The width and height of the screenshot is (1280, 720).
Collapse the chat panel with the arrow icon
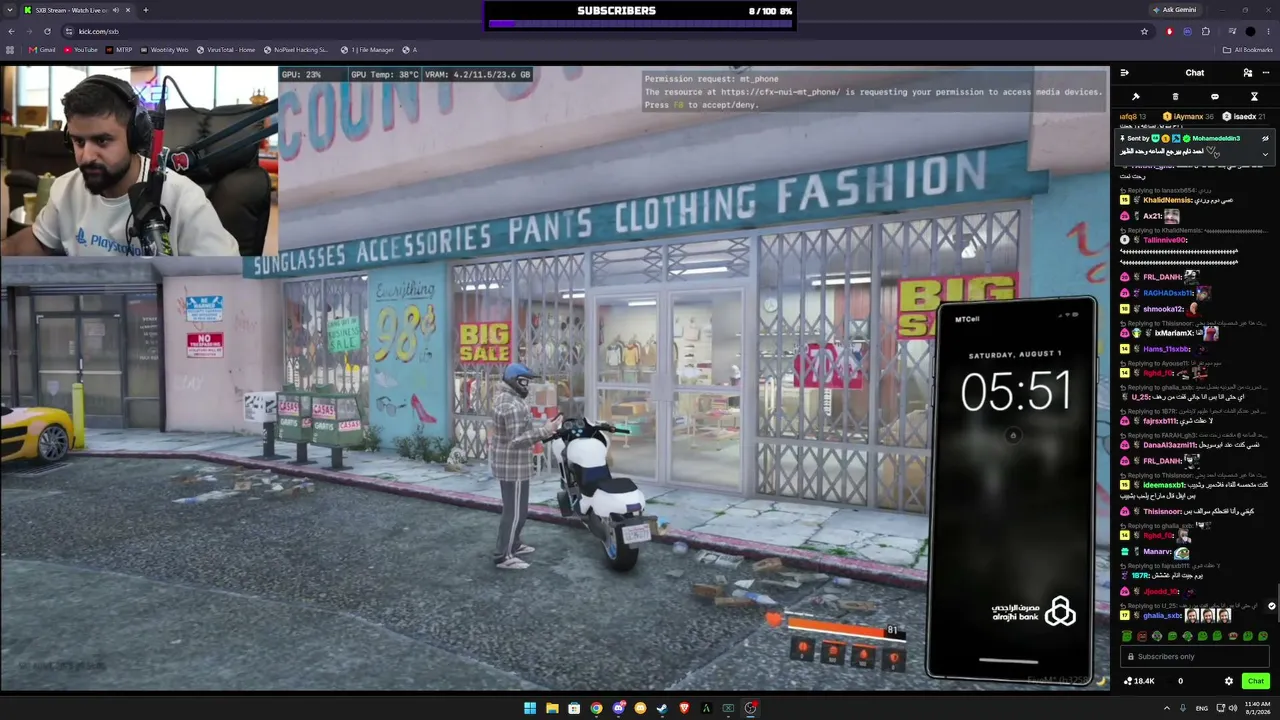click(1124, 73)
